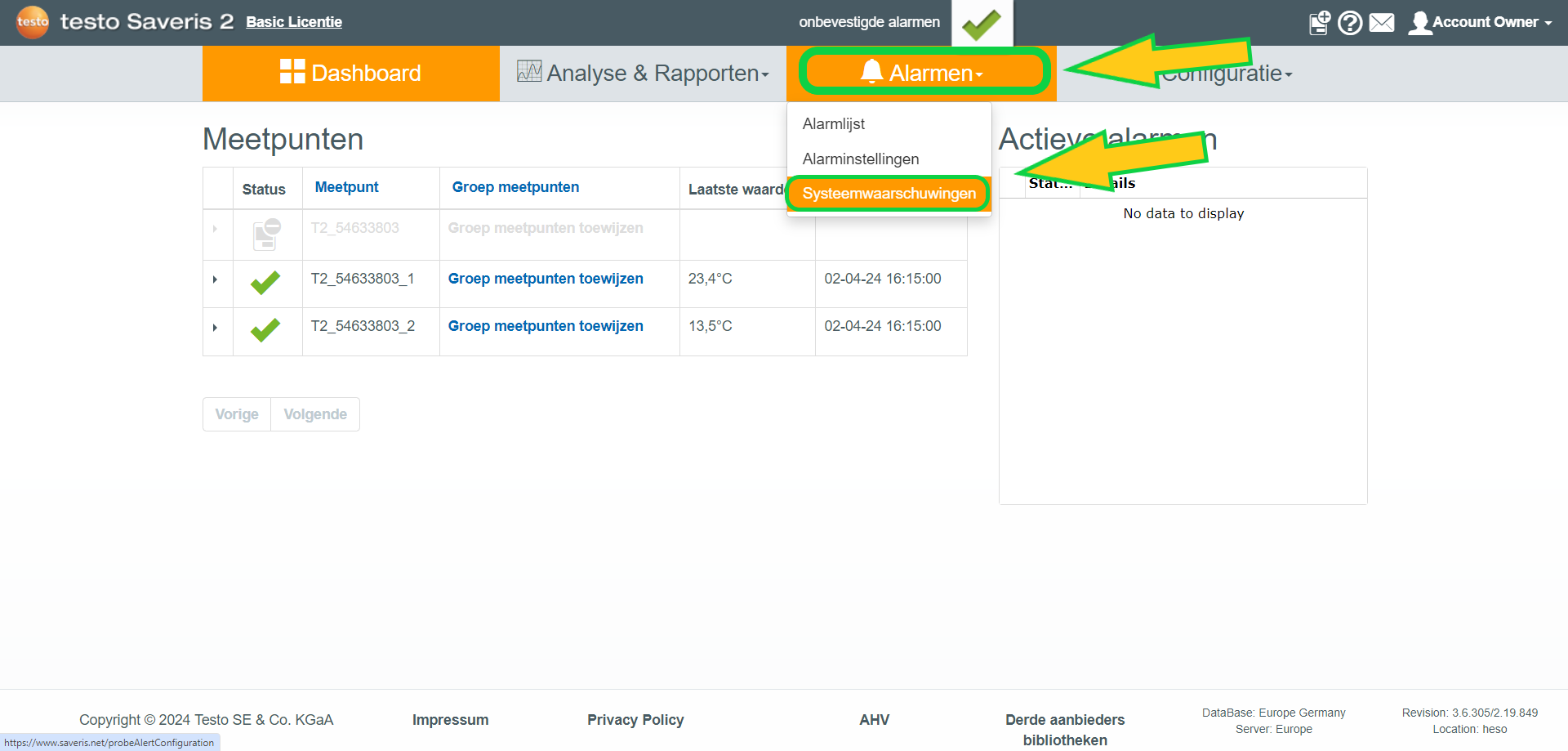Expand the T2_54633803_1 row
The width and height of the screenshot is (1568, 751).
215,279
